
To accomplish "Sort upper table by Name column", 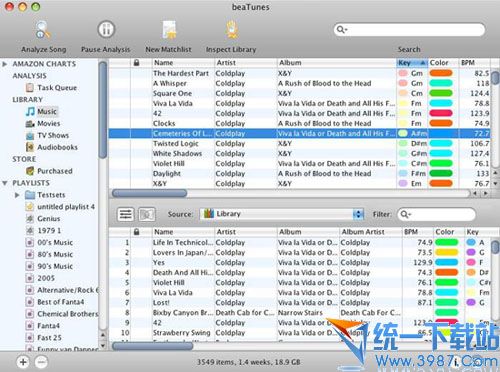I will 183,63.
